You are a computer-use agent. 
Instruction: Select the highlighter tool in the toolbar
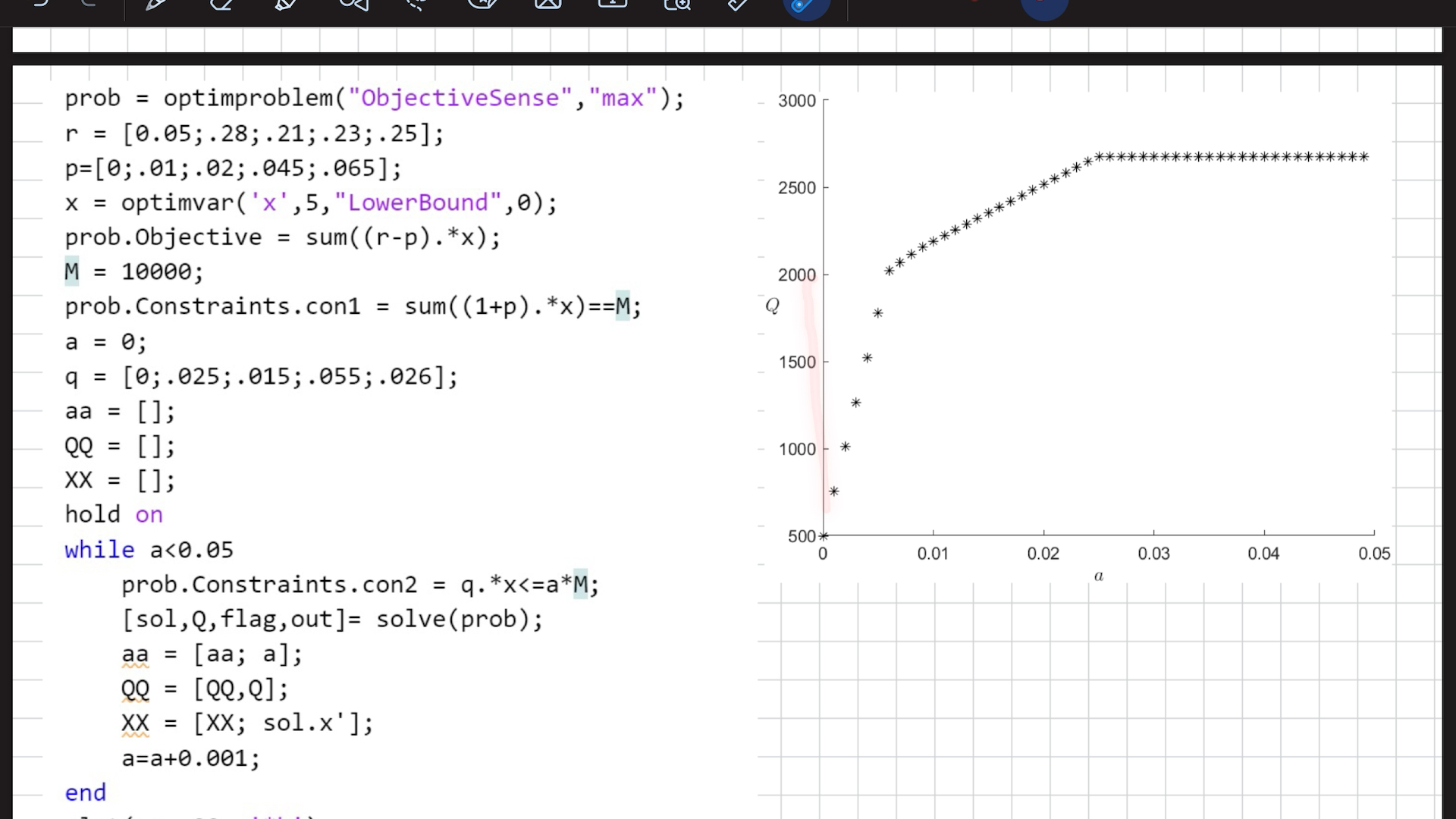click(x=286, y=5)
